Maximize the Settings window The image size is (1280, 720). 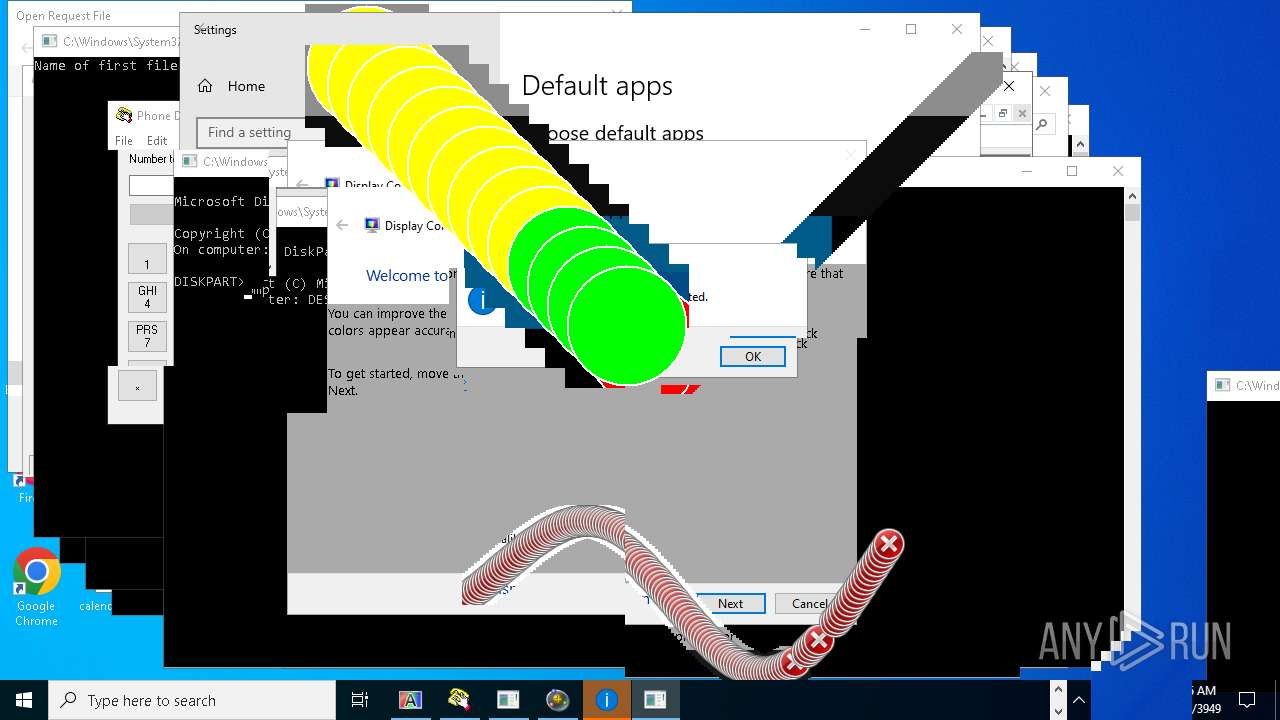[911, 30]
